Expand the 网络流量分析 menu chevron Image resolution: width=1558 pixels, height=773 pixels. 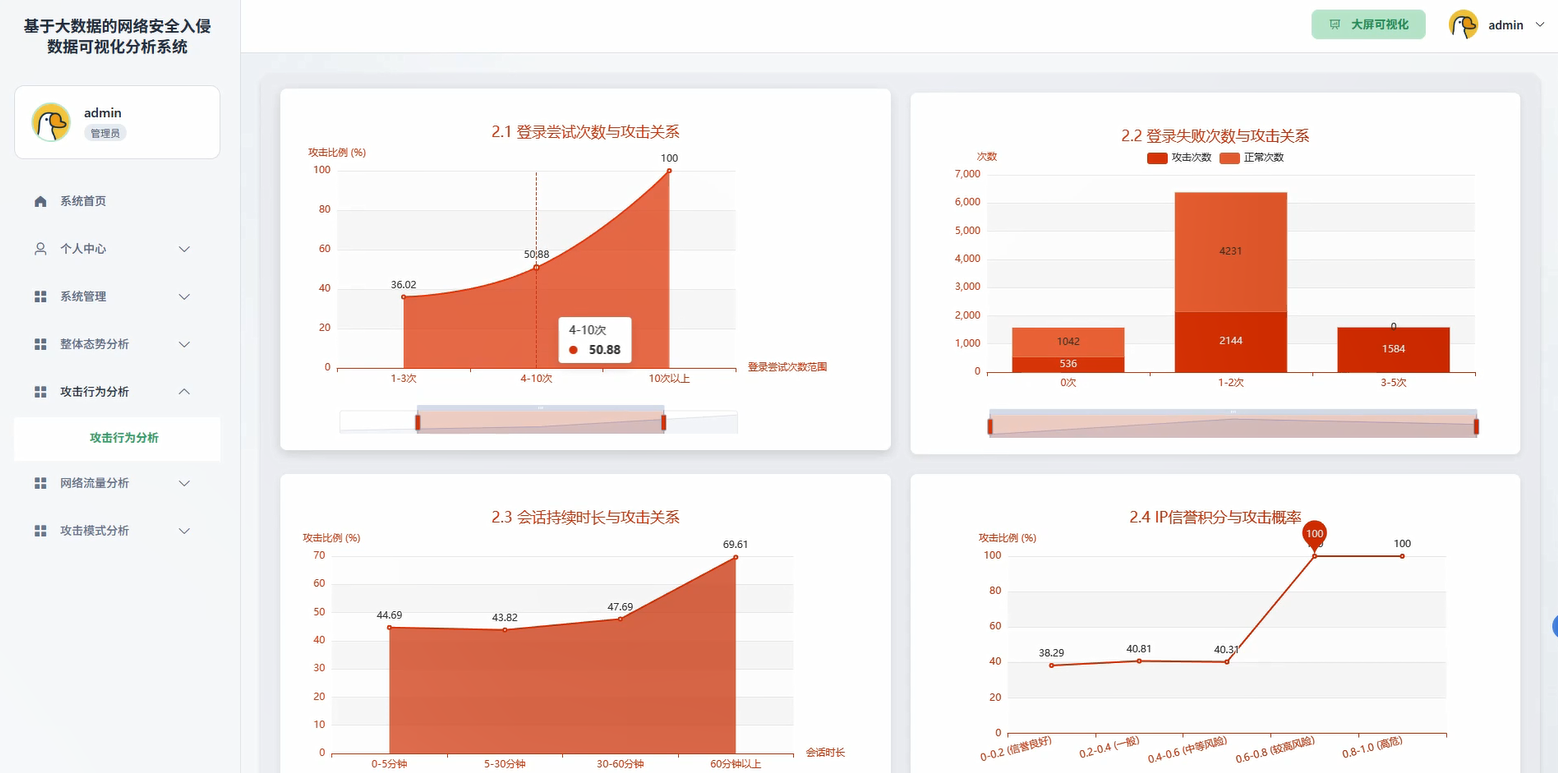[x=184, y=483]
